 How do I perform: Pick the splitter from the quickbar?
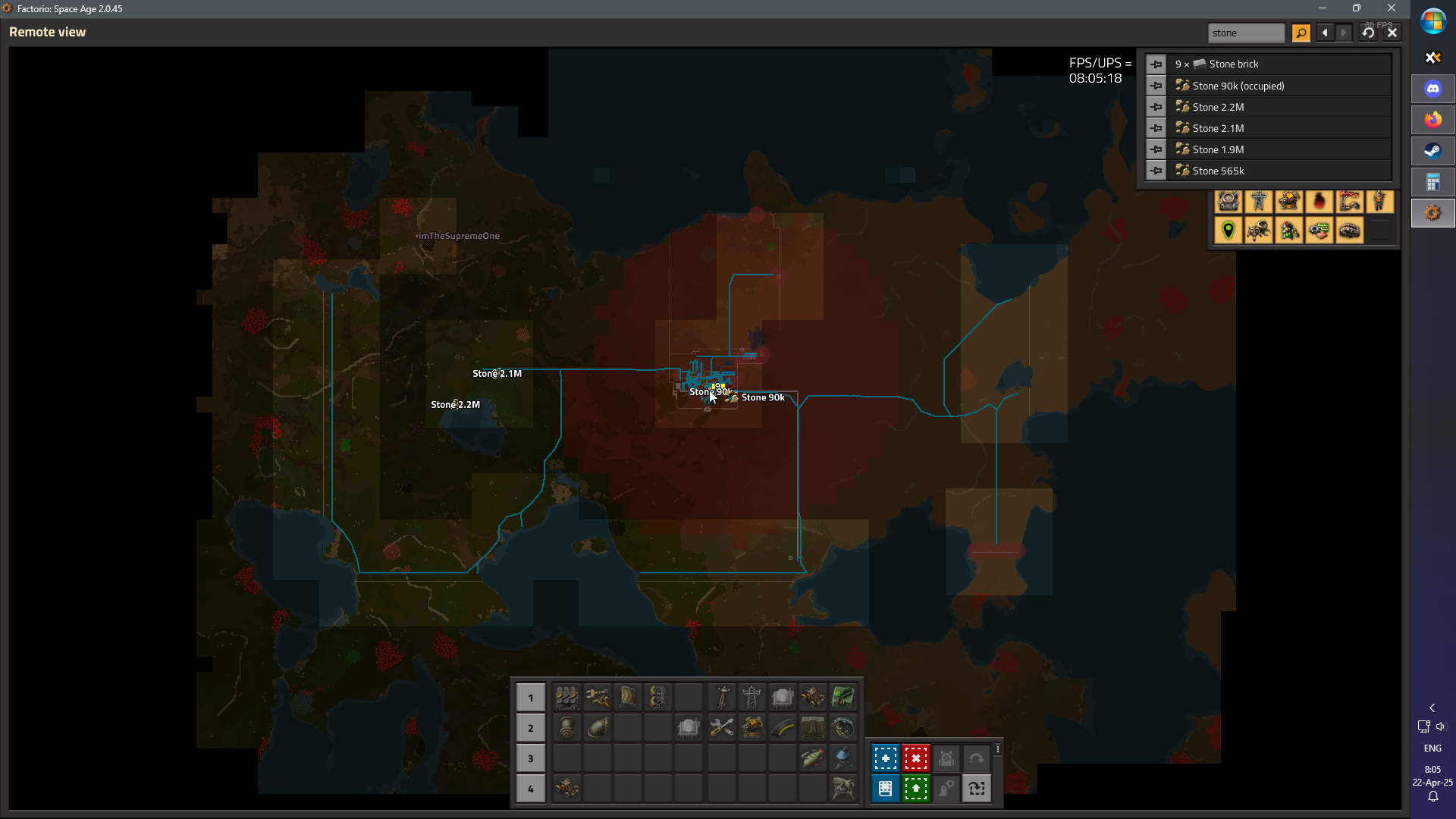coord(658,697)
